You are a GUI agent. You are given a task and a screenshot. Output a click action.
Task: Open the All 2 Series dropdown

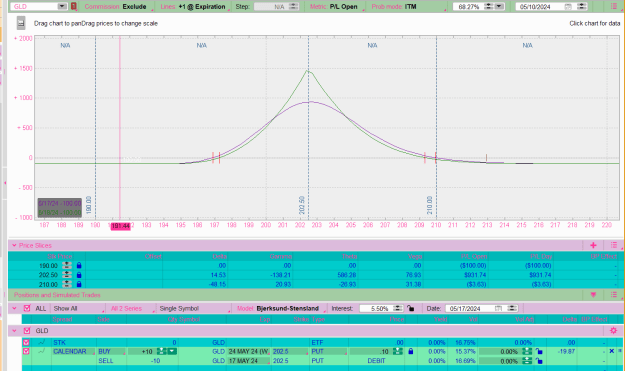(132, 308)
